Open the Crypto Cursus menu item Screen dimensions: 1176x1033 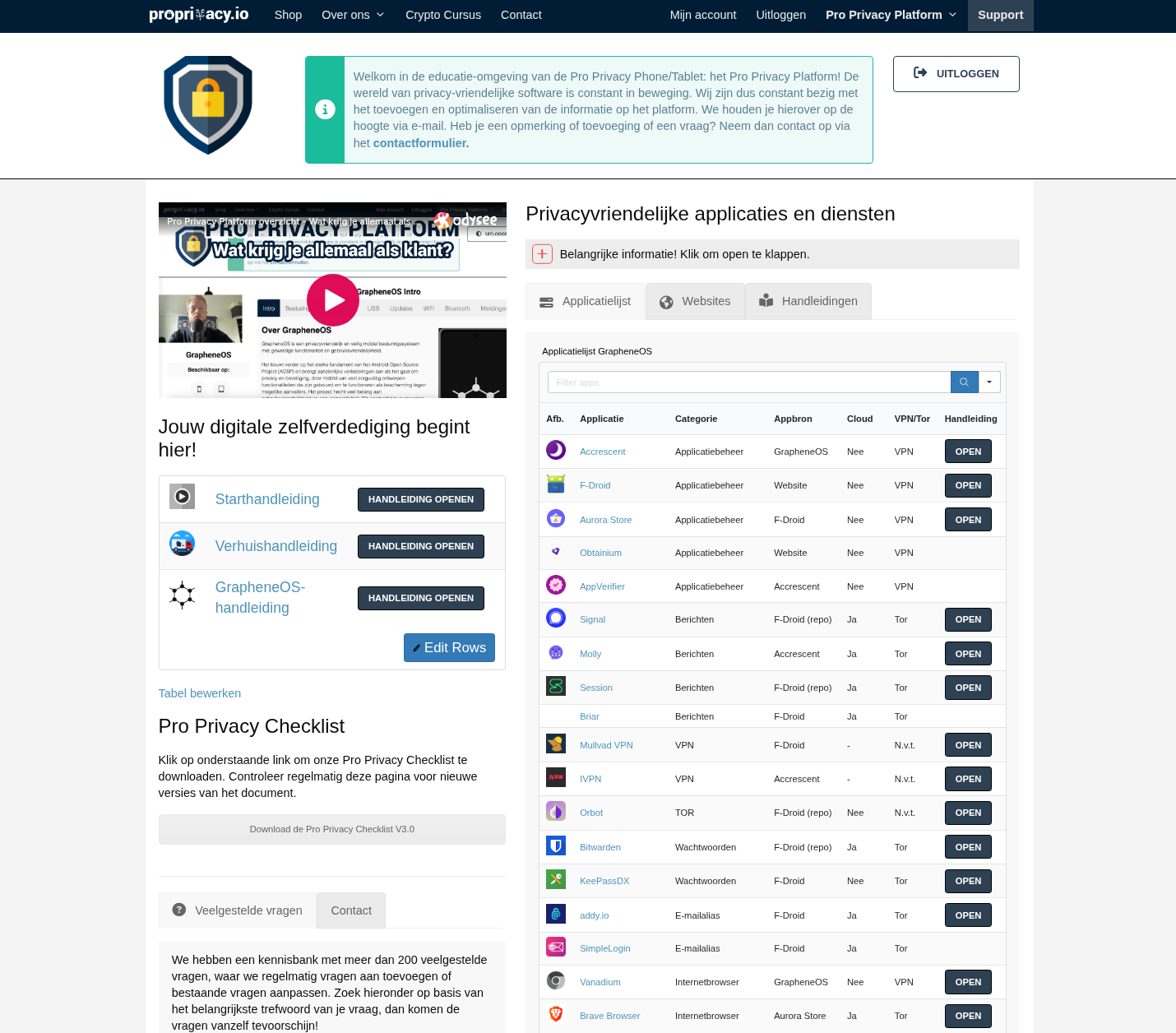point(443,15)
